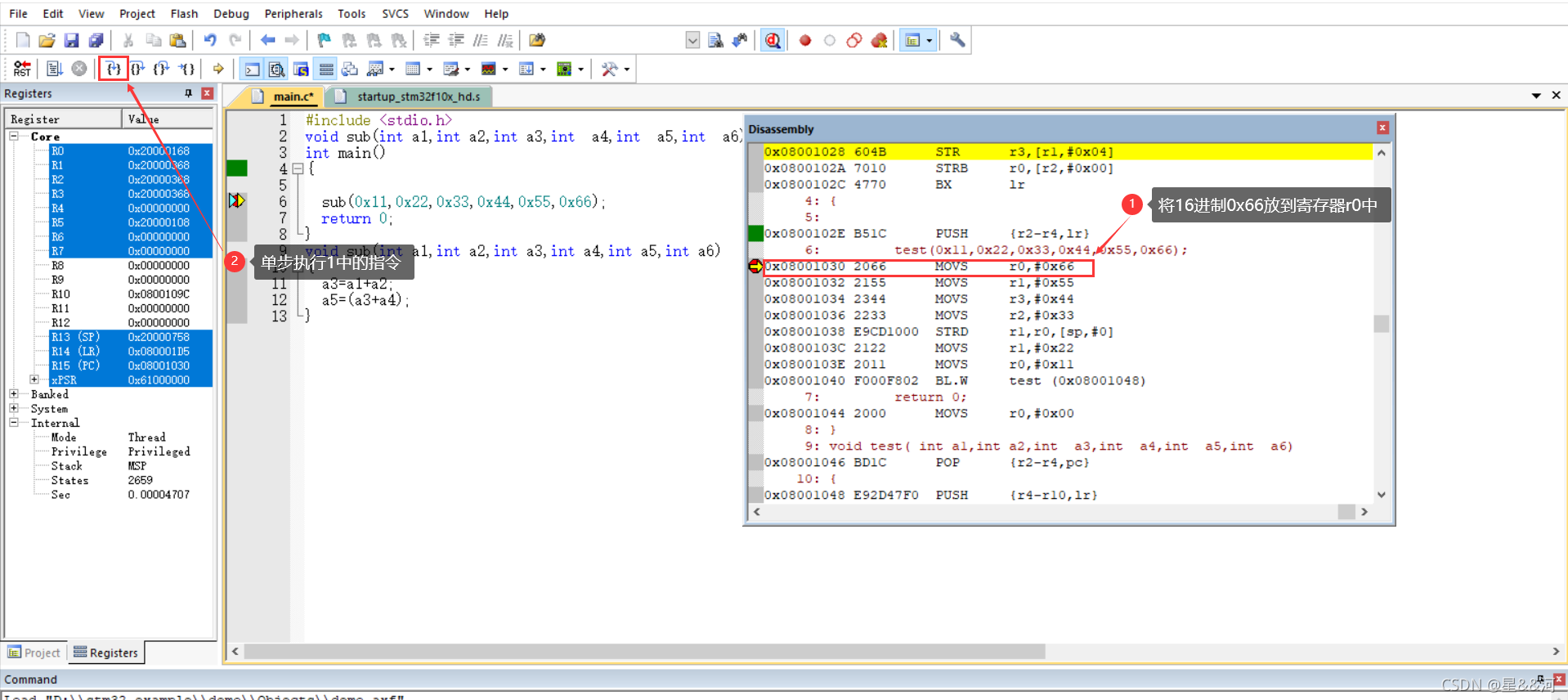Click the Save floppy disk icon
Image resolution: width=1568 pixels, height=700 pixels.
(x=71, y=40)
